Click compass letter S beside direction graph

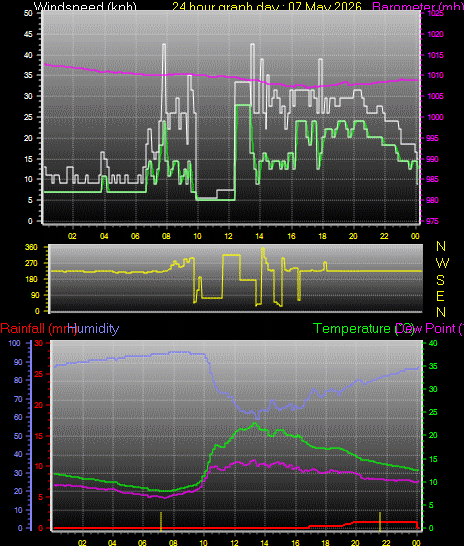(x=441, y=280)
